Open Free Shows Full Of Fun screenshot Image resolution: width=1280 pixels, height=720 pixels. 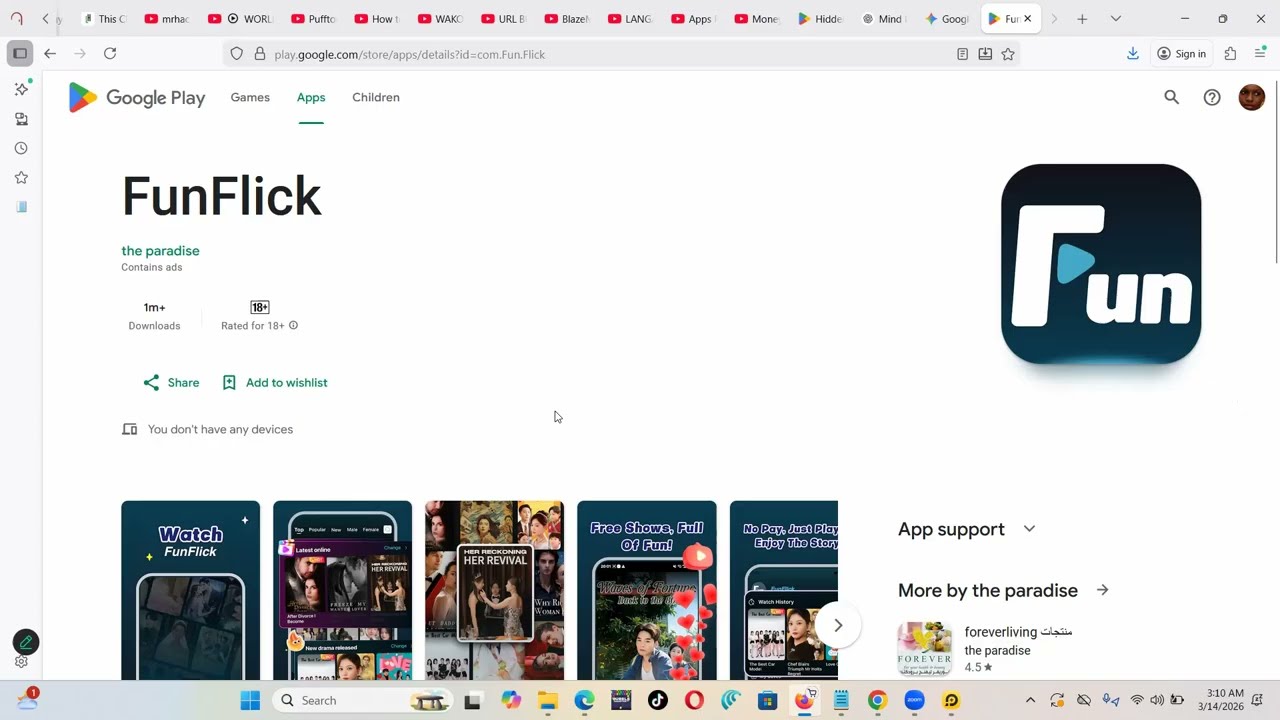(647, 590)
